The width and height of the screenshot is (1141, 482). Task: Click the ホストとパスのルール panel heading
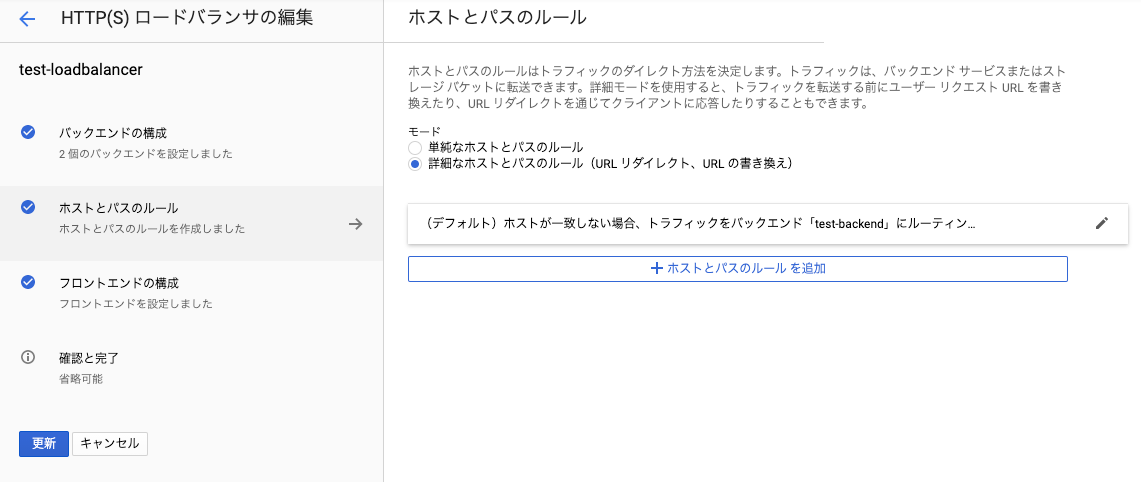pos(498,18)
